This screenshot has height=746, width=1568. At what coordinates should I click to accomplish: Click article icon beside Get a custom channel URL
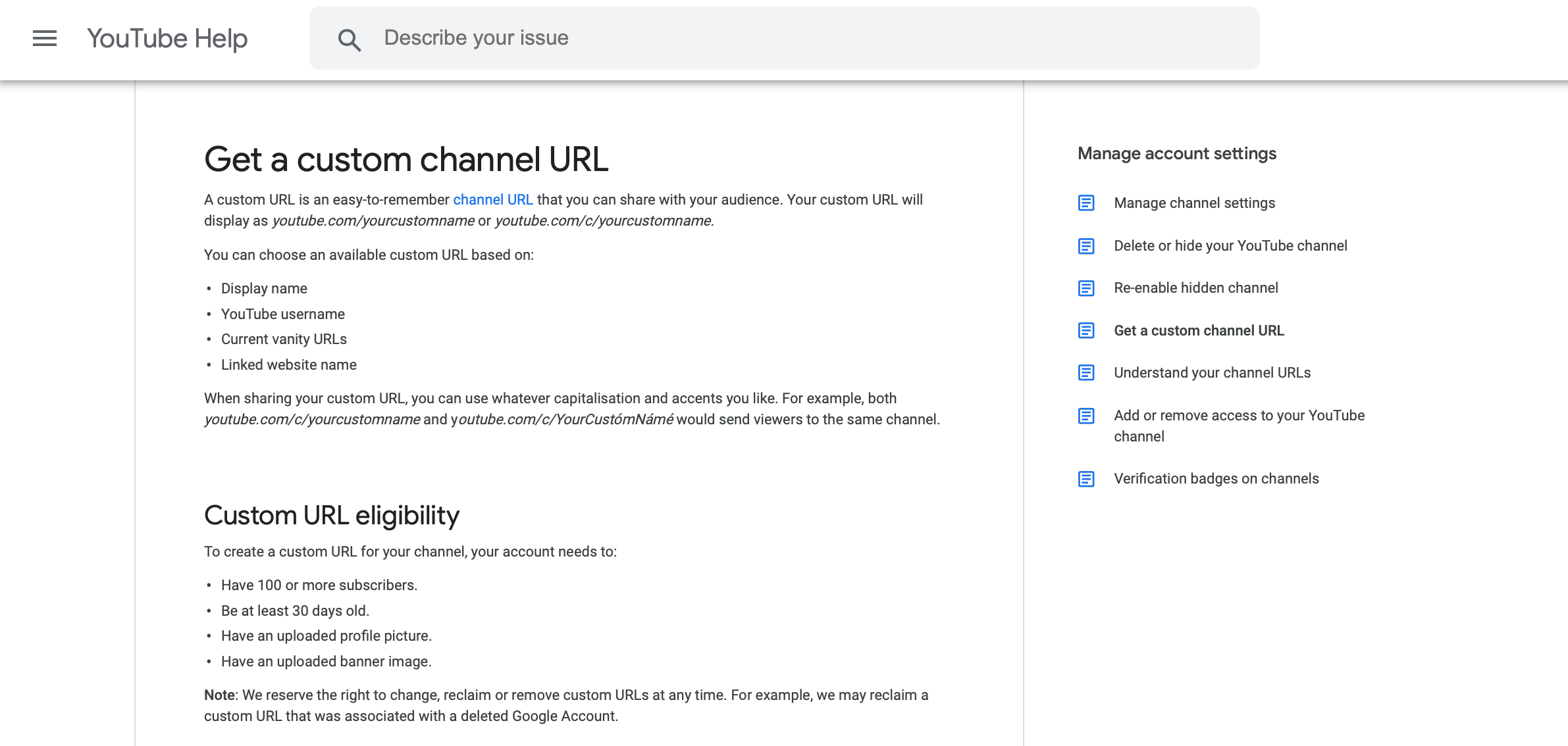[1086, 330]
